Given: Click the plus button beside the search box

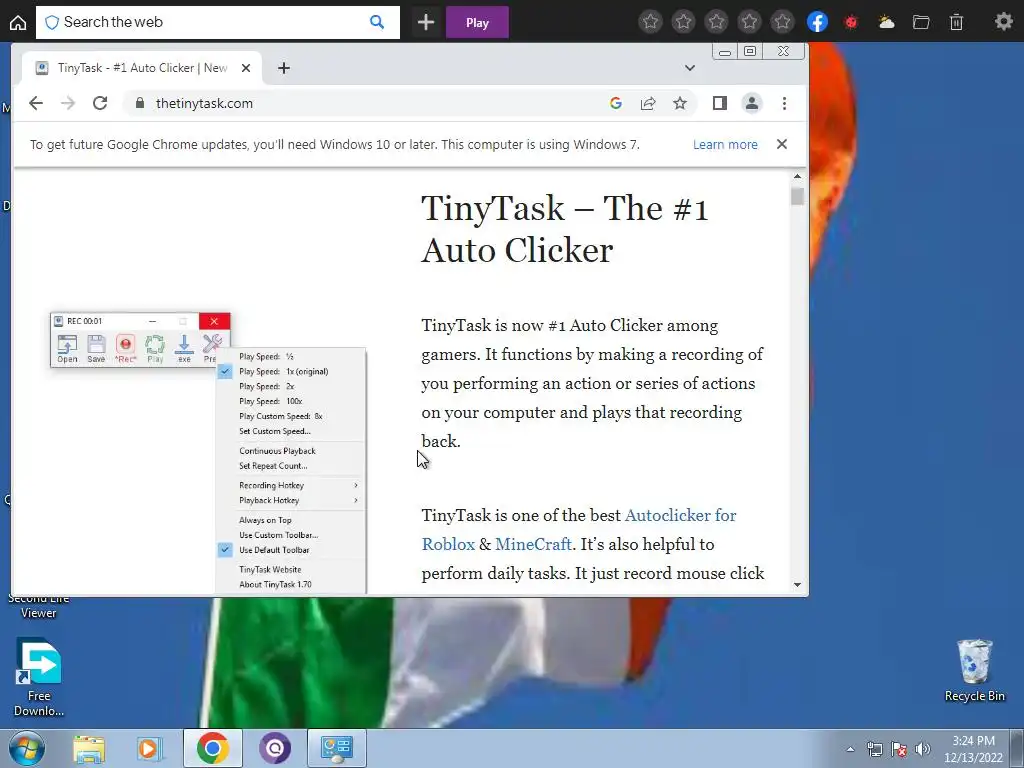Looking at the screenshot, I should pos(426,22).
